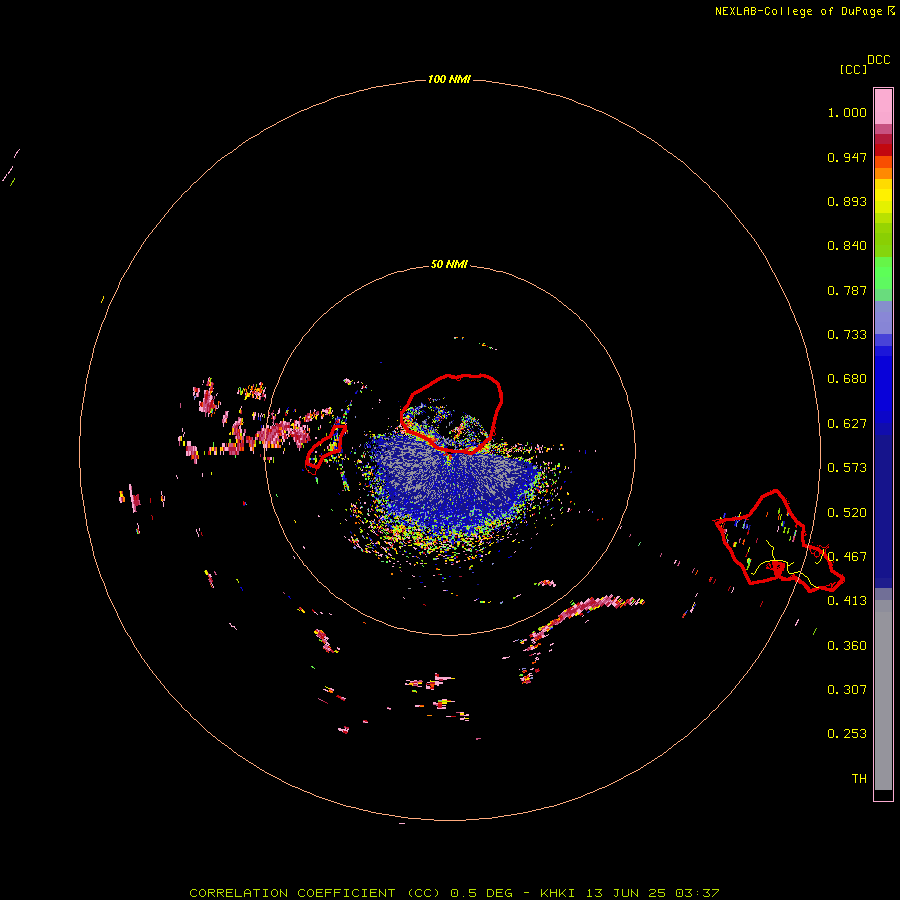Screen dimensions: 900x900
Task: Click the DCC label above color scale
Action: (x=878, y=60)
